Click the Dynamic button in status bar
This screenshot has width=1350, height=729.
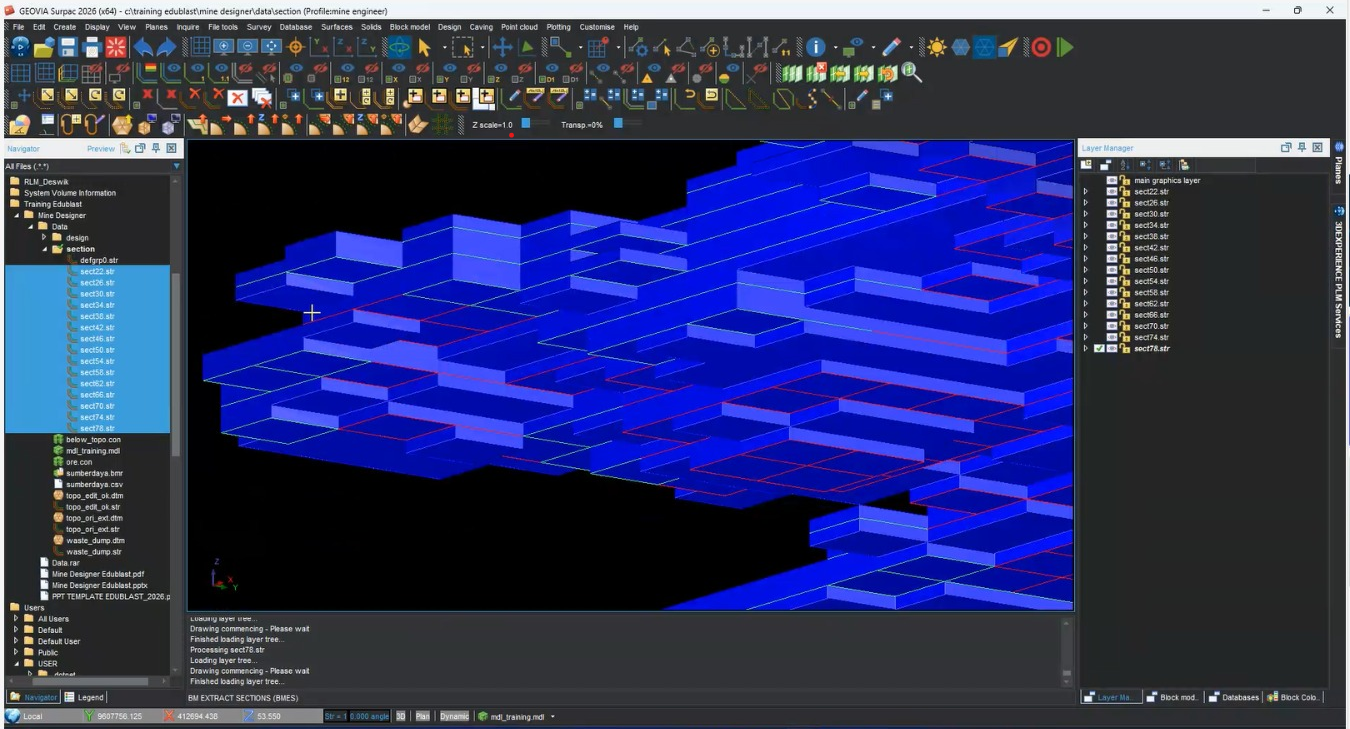(454, 716)
